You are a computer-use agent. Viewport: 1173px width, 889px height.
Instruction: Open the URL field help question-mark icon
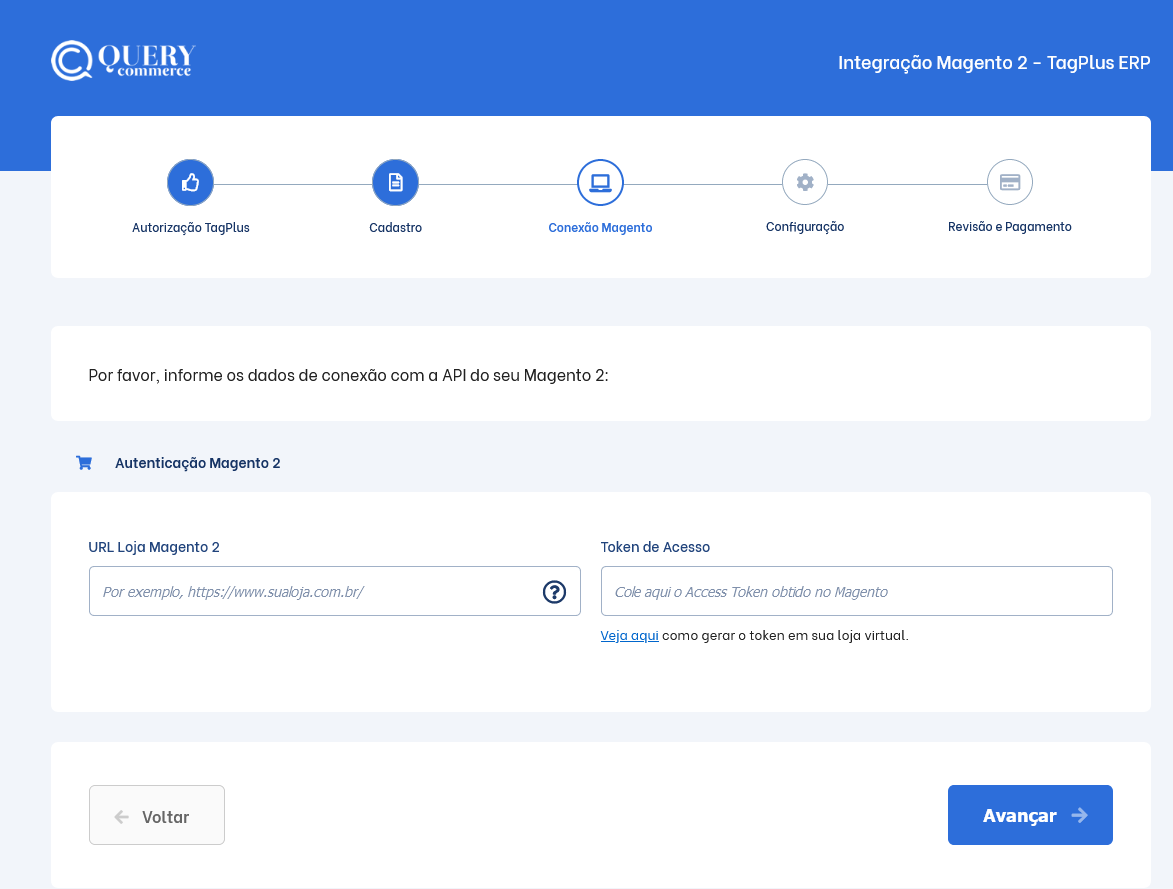click(x=554, y=592)
